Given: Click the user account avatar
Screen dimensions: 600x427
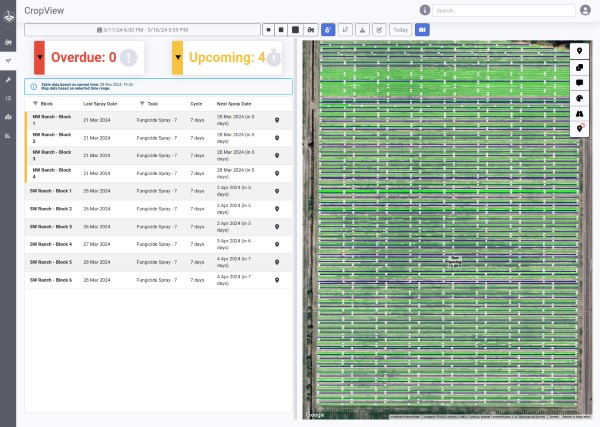Looking at the screenshot, I should [585, 10].
